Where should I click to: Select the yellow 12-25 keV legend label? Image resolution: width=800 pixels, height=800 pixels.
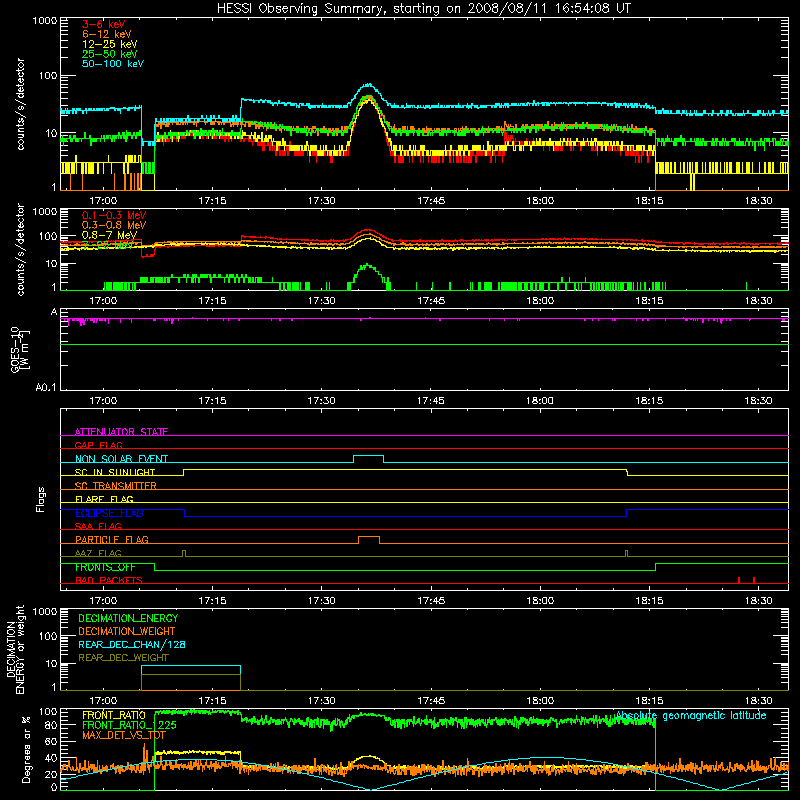(110, 44)
